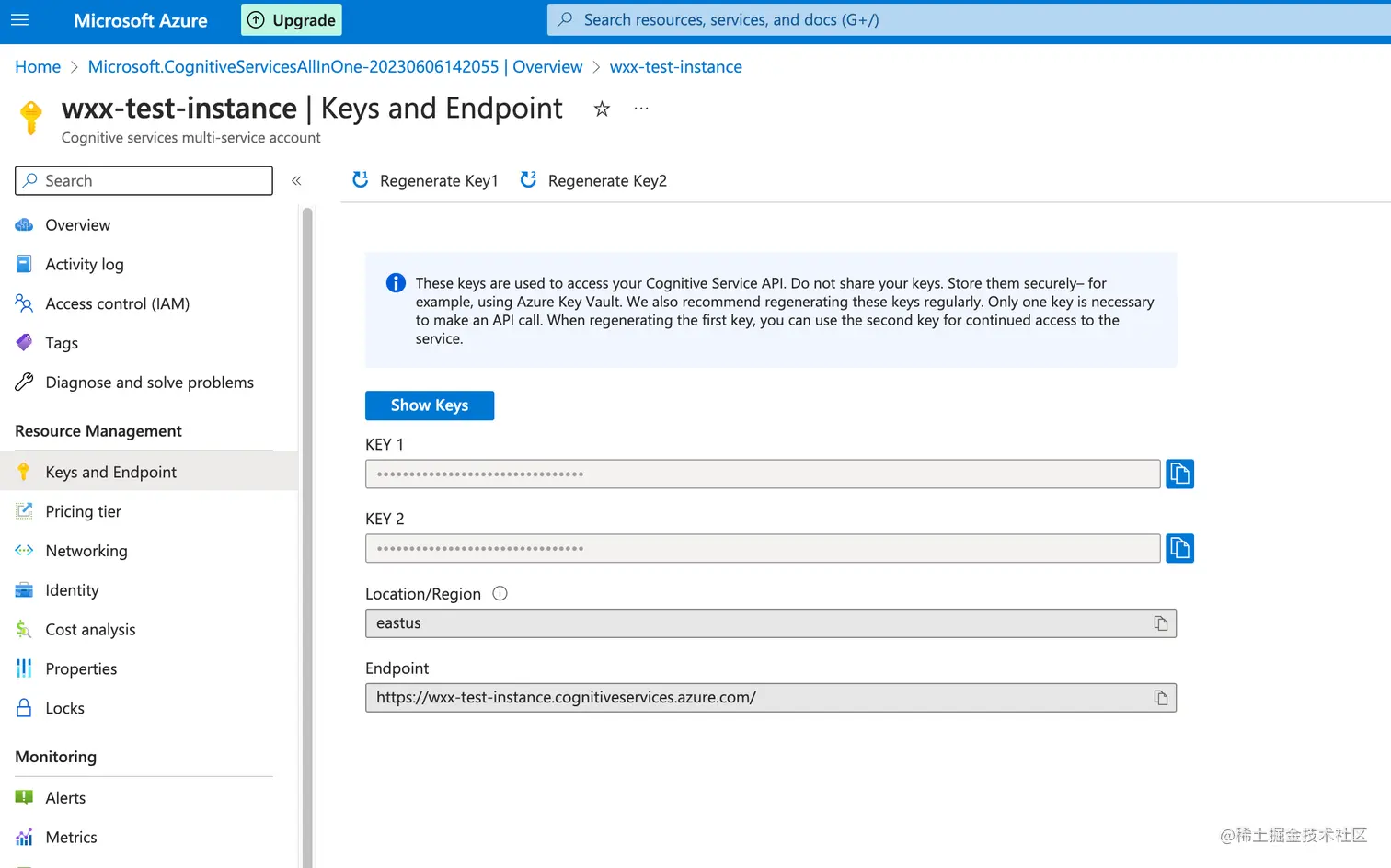Click the Upgrade button

tap(292, 20)
